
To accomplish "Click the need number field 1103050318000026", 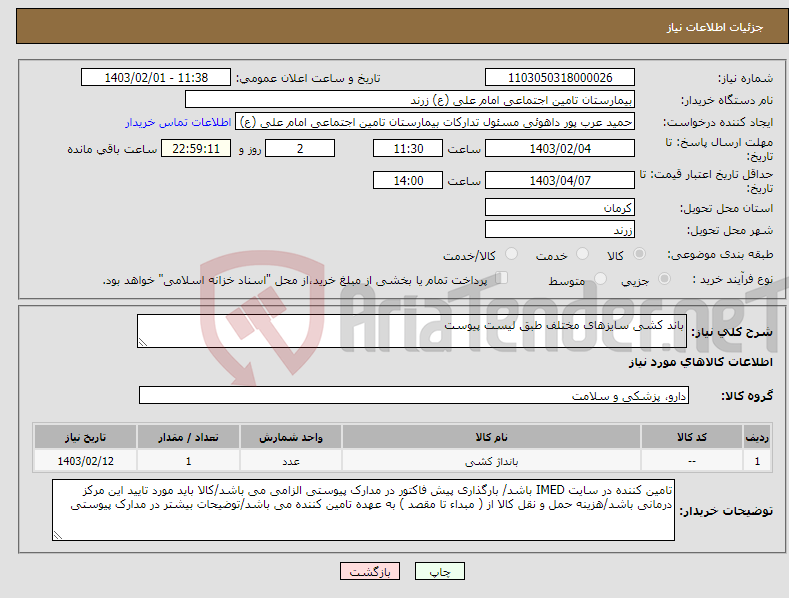I will pos(560,78).
